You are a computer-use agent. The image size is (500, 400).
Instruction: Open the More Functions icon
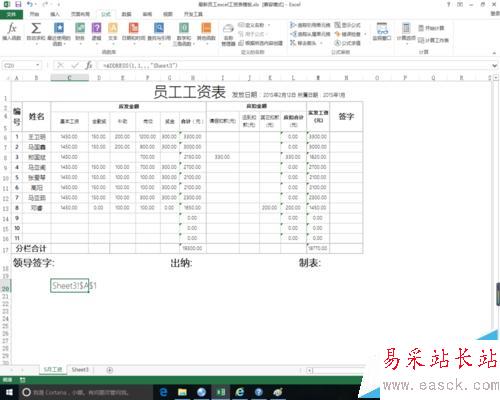coord(206,28)
